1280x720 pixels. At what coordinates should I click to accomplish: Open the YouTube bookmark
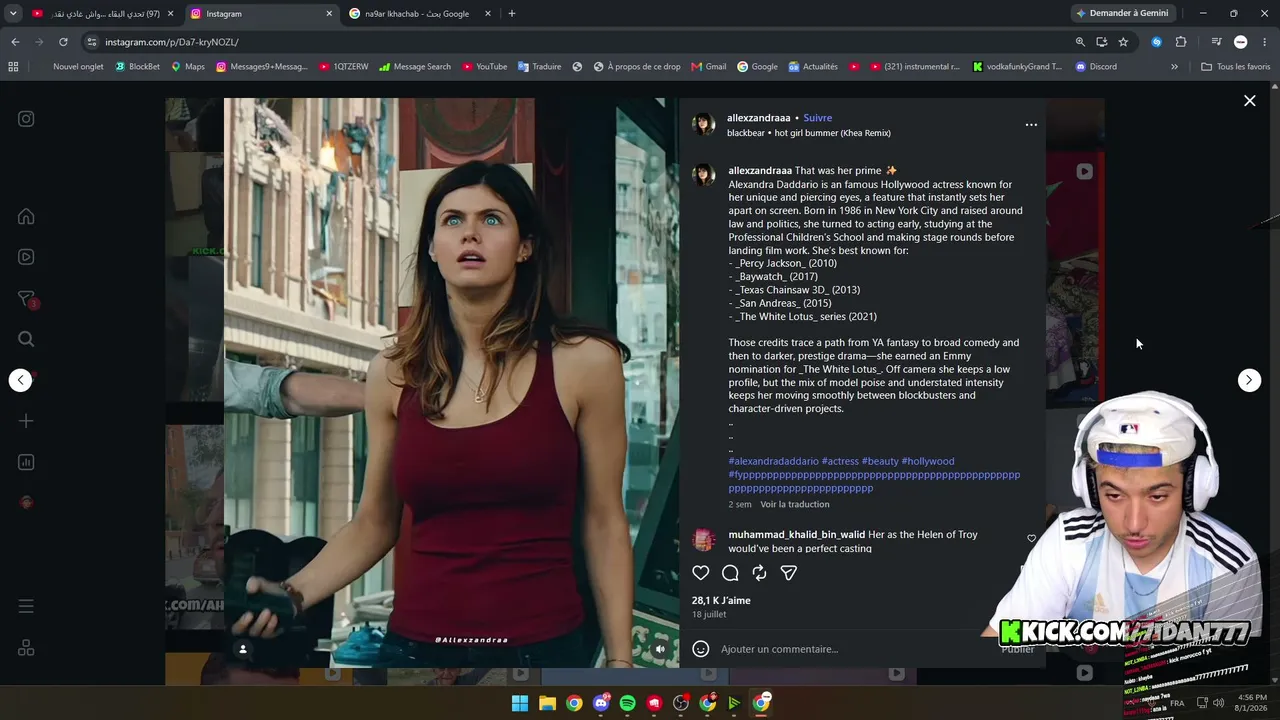tap(485, 67)
